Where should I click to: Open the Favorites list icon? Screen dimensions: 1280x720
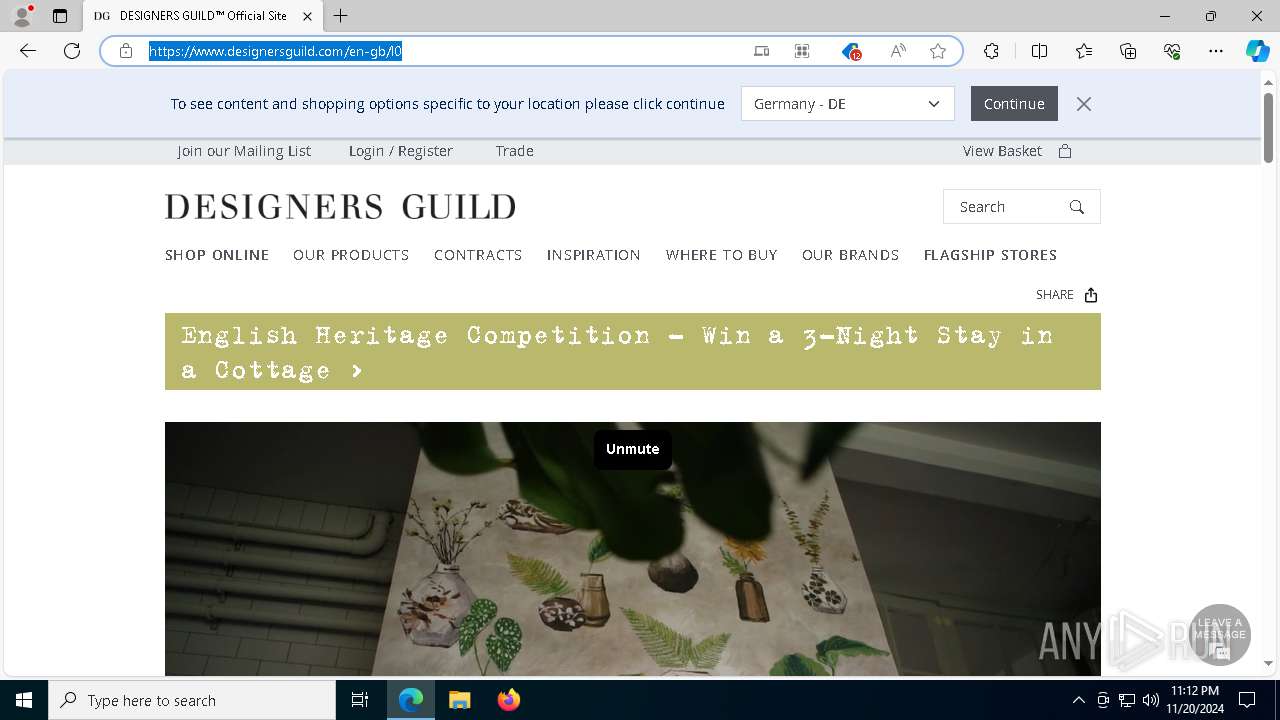pyautogui.click(x=1084, y=51)
